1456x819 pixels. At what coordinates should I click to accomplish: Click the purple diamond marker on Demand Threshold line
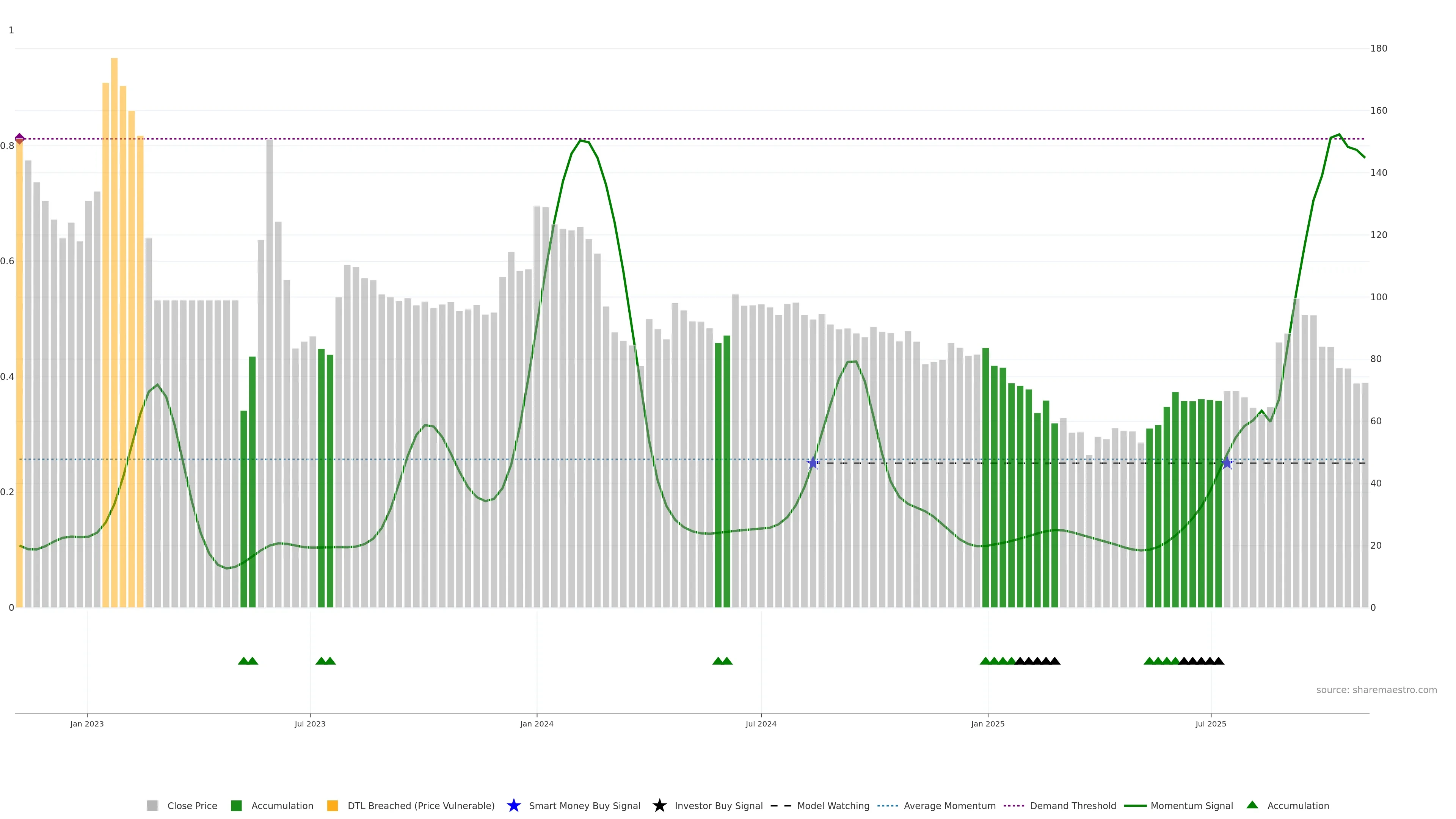pos(20,138)
